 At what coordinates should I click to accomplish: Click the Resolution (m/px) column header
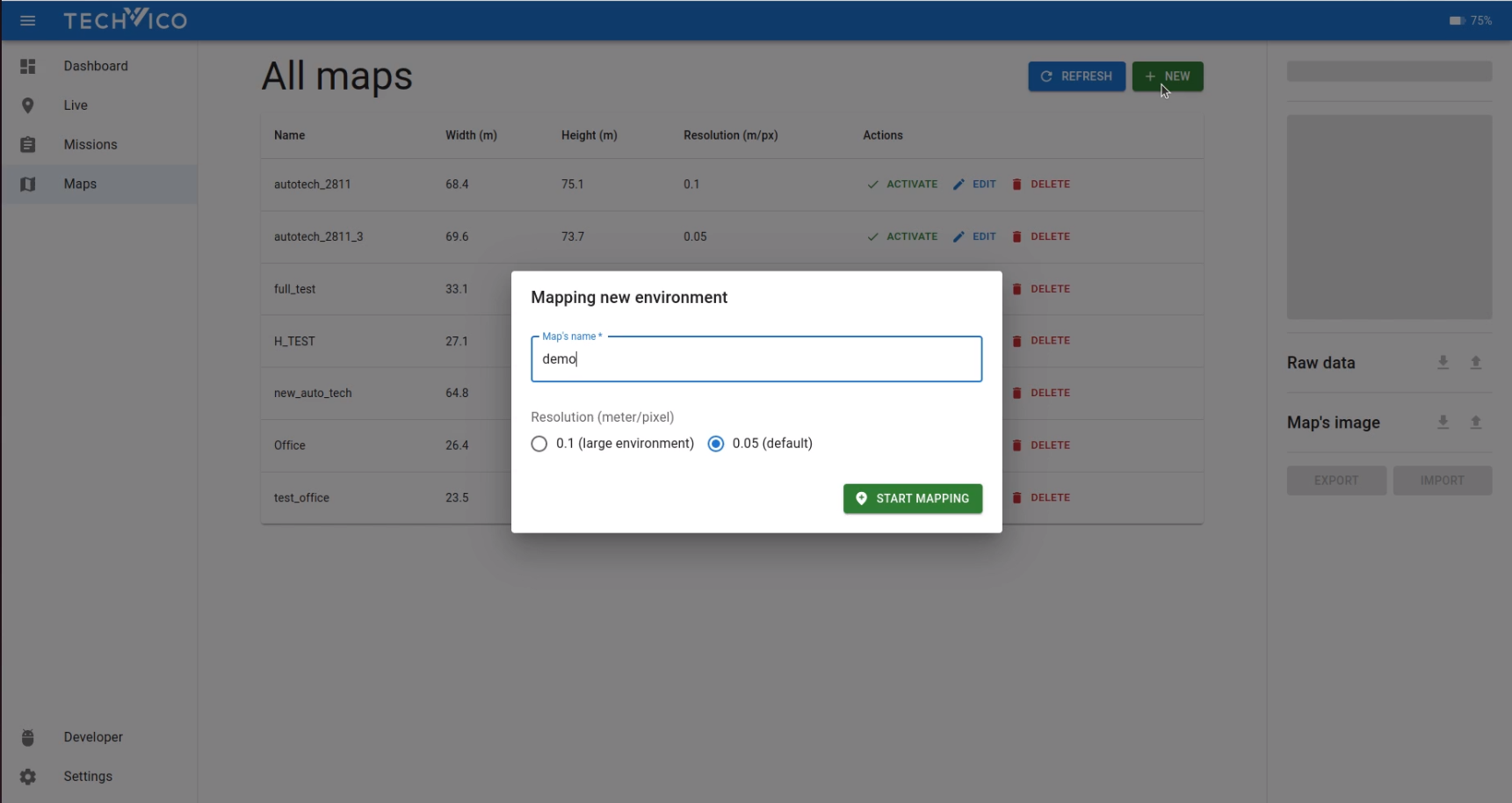[731, 135]
